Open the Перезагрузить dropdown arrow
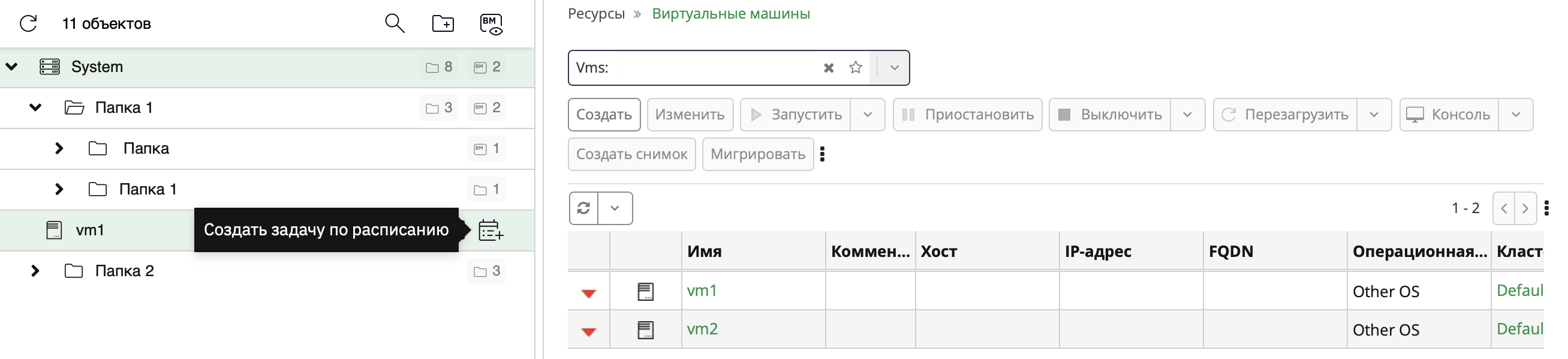This screenshot has height=359, width=1568. pos(1374,115)
